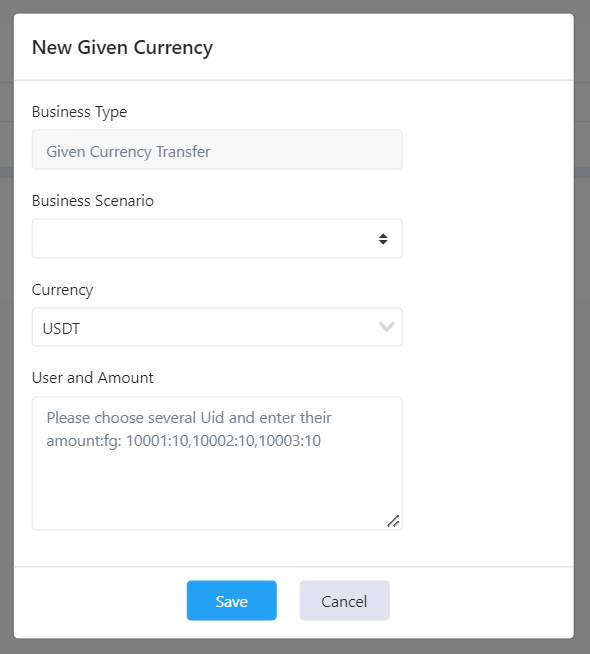Click the New Given Currency dialog title
Screen dimensions: 590x654
[122, 47]
